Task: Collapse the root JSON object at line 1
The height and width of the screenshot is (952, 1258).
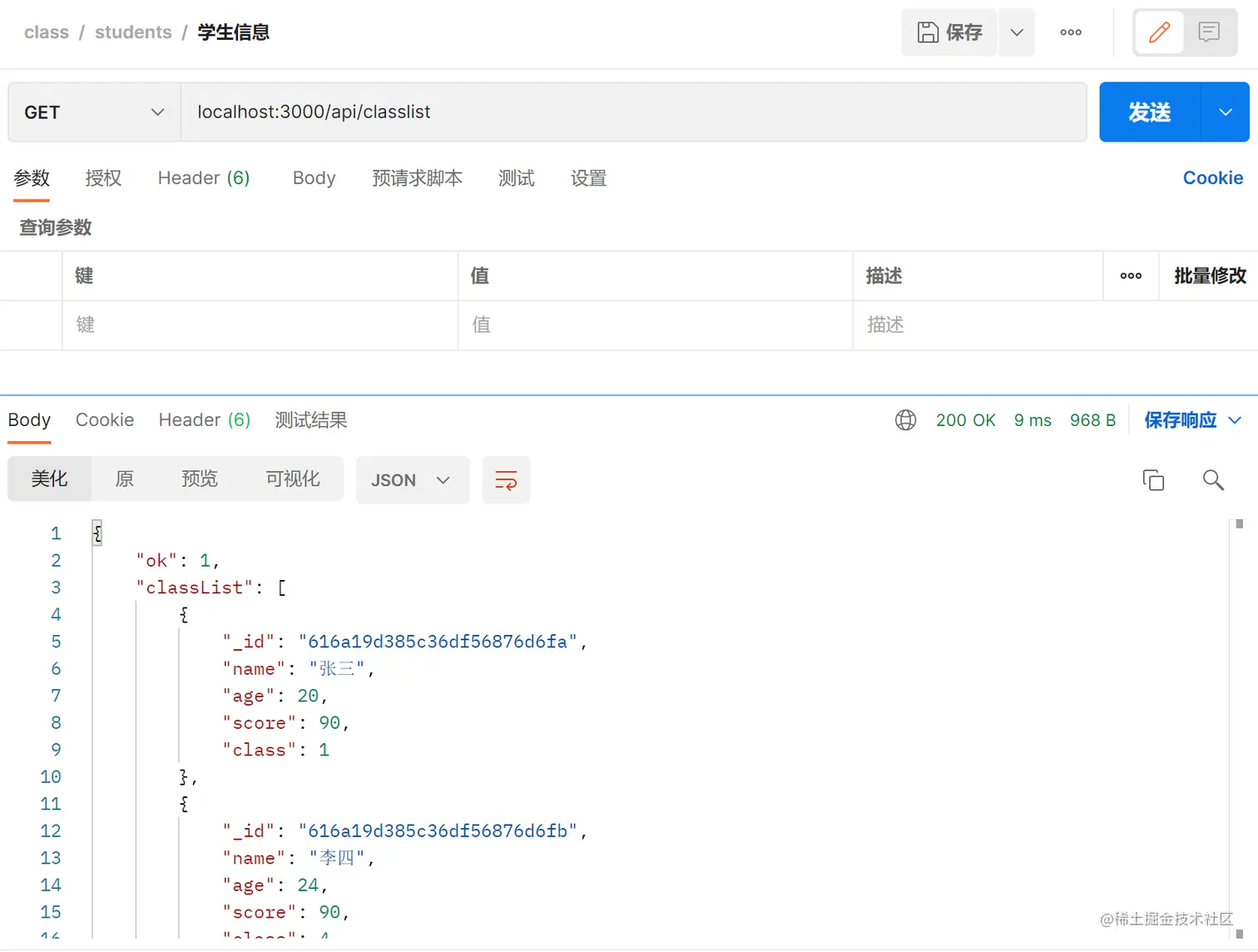Action: point(97,533)
